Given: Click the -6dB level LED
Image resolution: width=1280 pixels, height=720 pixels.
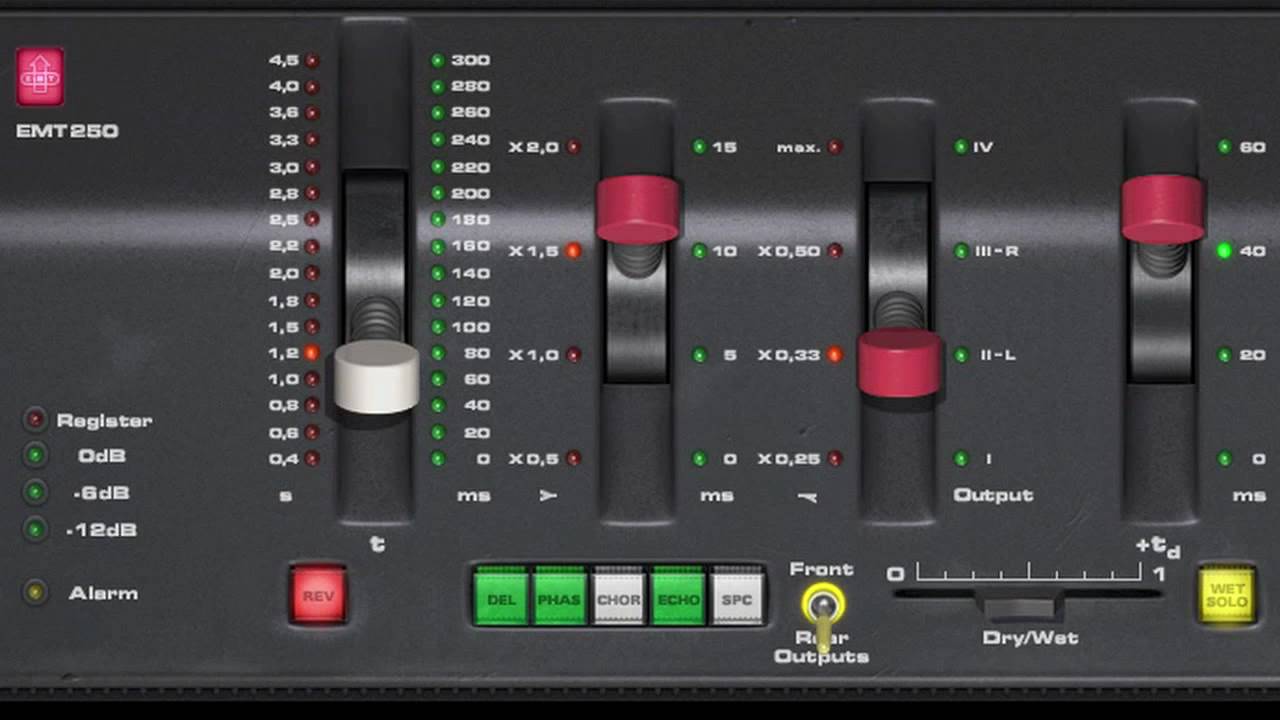Looking at the screenshot, I should [x=35, y=492].
